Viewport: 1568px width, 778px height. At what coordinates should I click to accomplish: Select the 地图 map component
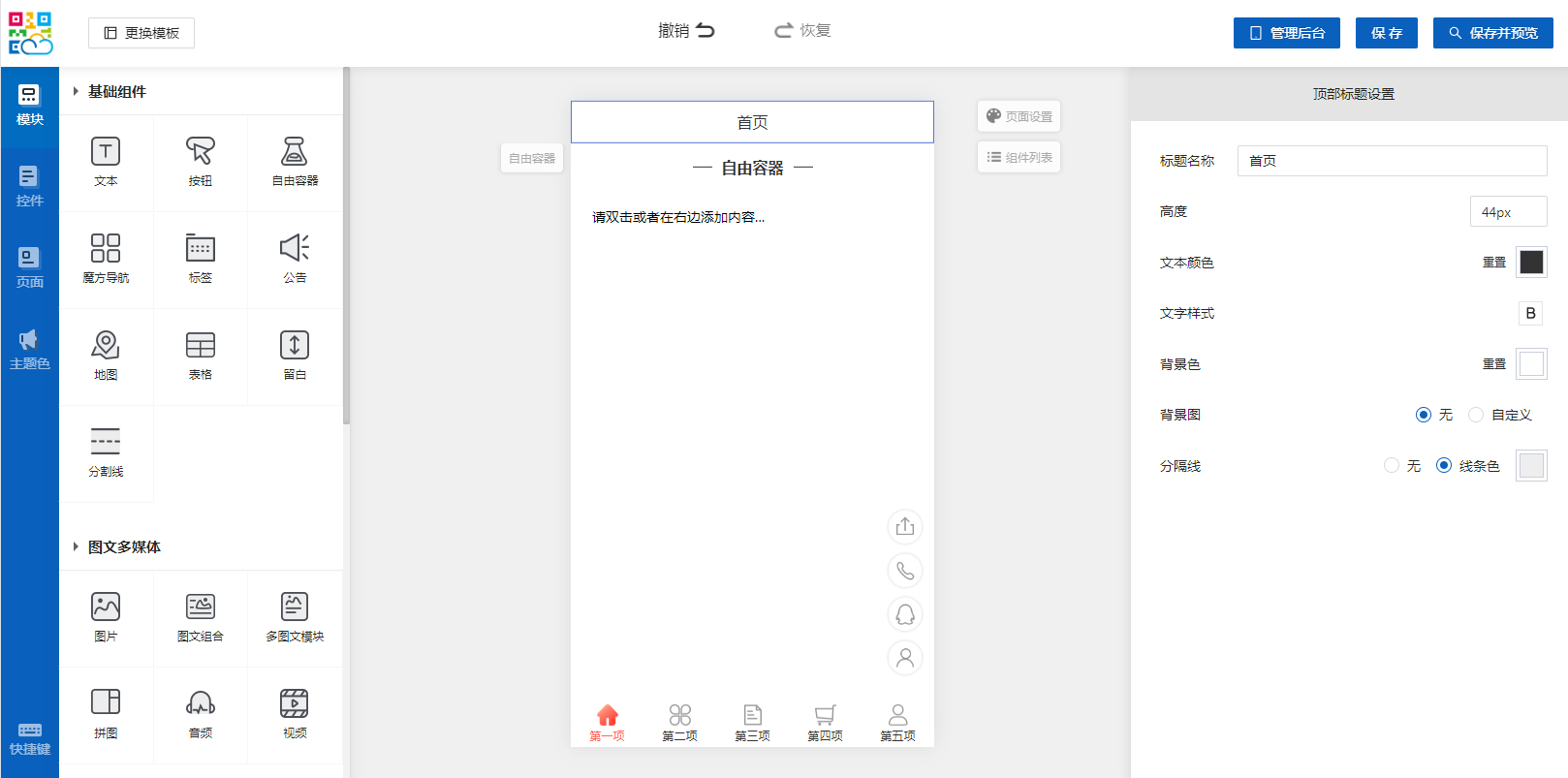tap(106, 356)
